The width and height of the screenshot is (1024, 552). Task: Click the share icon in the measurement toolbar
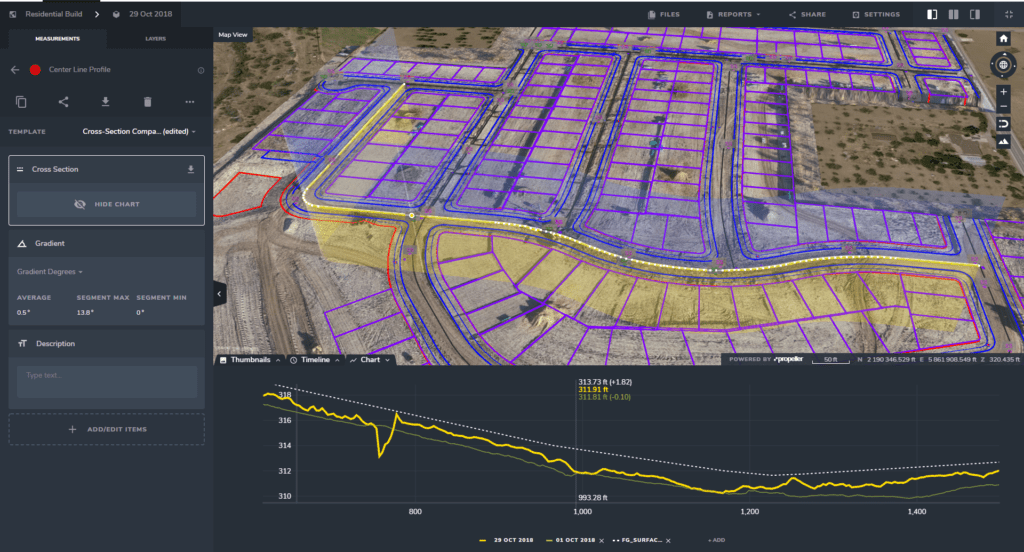tap(63, 102)
